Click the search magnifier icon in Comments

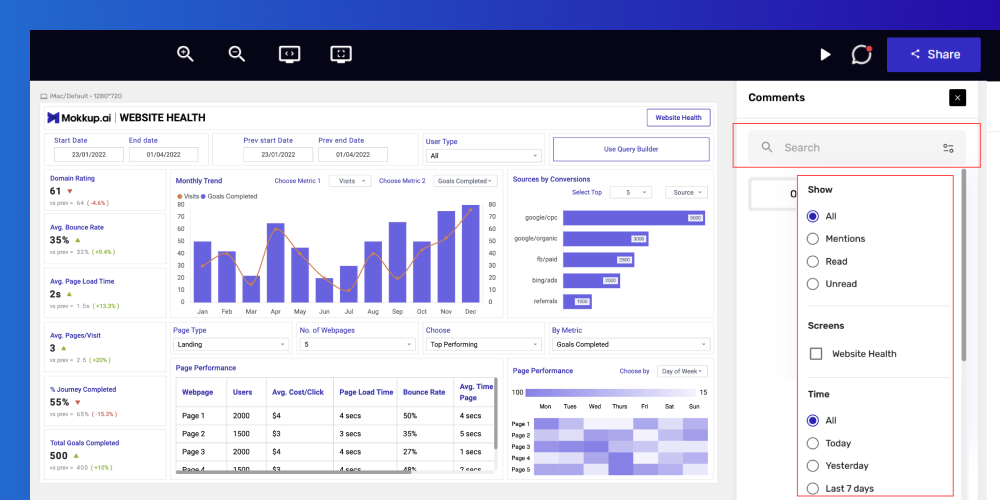pos(767,147)
